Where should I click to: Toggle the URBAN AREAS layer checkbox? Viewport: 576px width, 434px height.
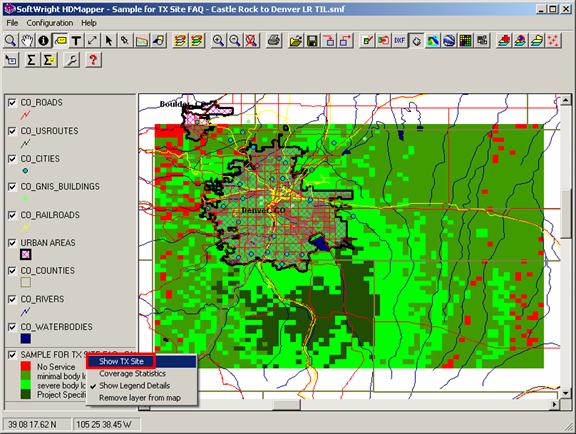[12, 243]
